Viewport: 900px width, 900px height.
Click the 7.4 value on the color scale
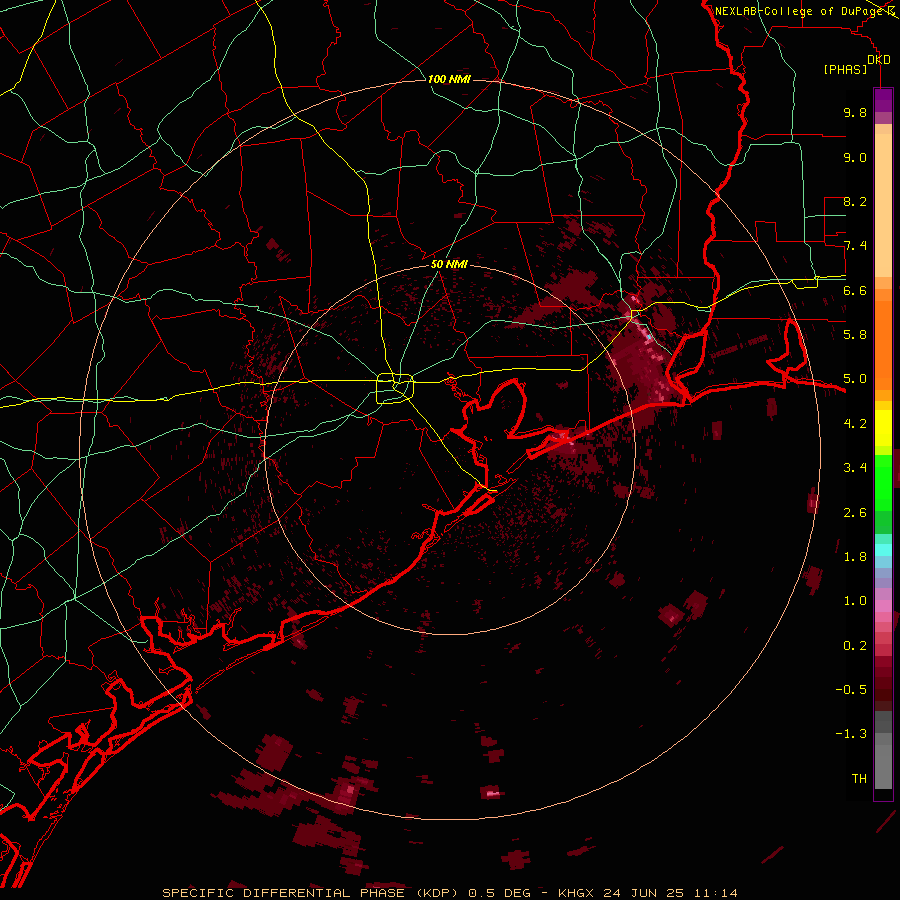pyautogui.click(x=855, y=246)
